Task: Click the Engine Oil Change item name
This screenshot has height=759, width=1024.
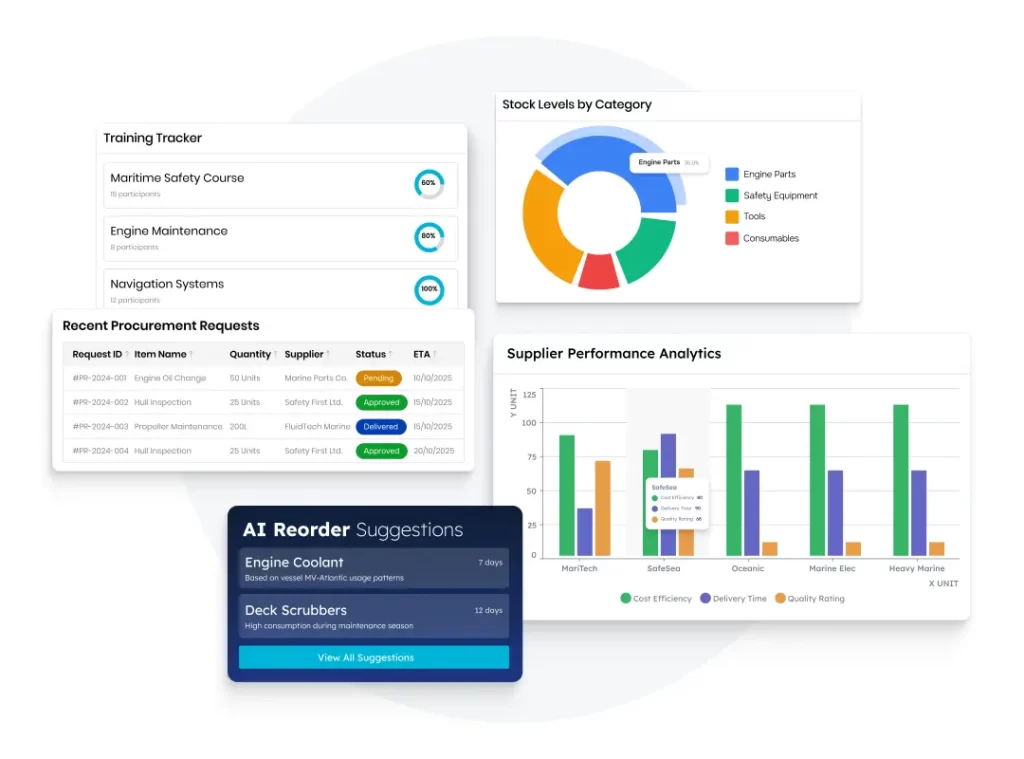Action: click(x=170, y=378)
